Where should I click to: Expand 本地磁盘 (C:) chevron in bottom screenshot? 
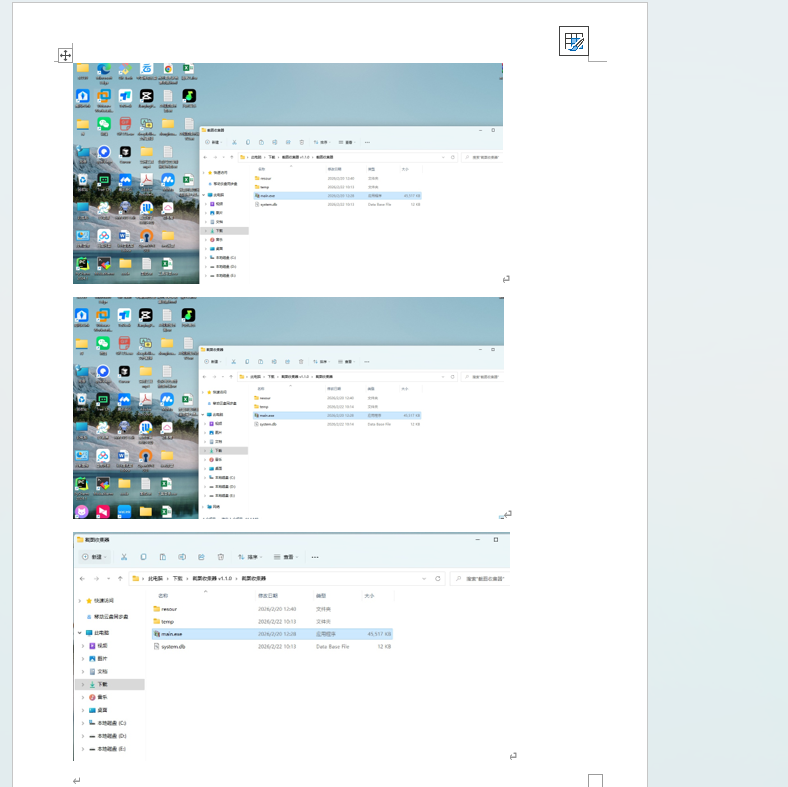pyautogui.click(x=81, y=722)
